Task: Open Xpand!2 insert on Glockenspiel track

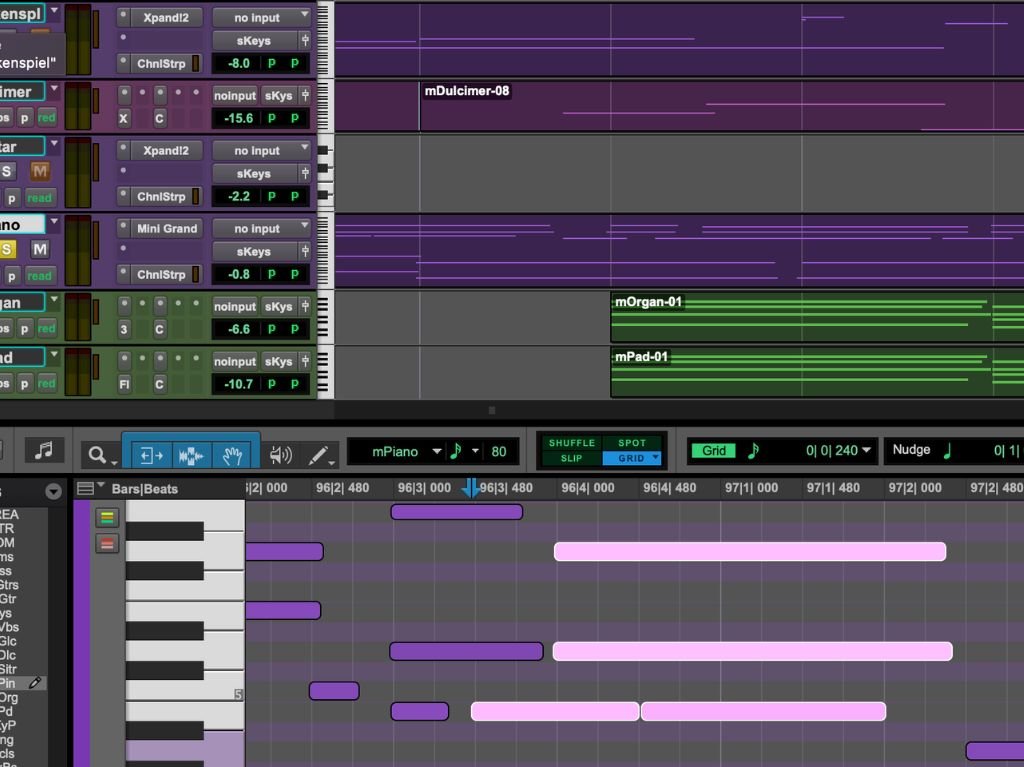Action: click(167, 18)
